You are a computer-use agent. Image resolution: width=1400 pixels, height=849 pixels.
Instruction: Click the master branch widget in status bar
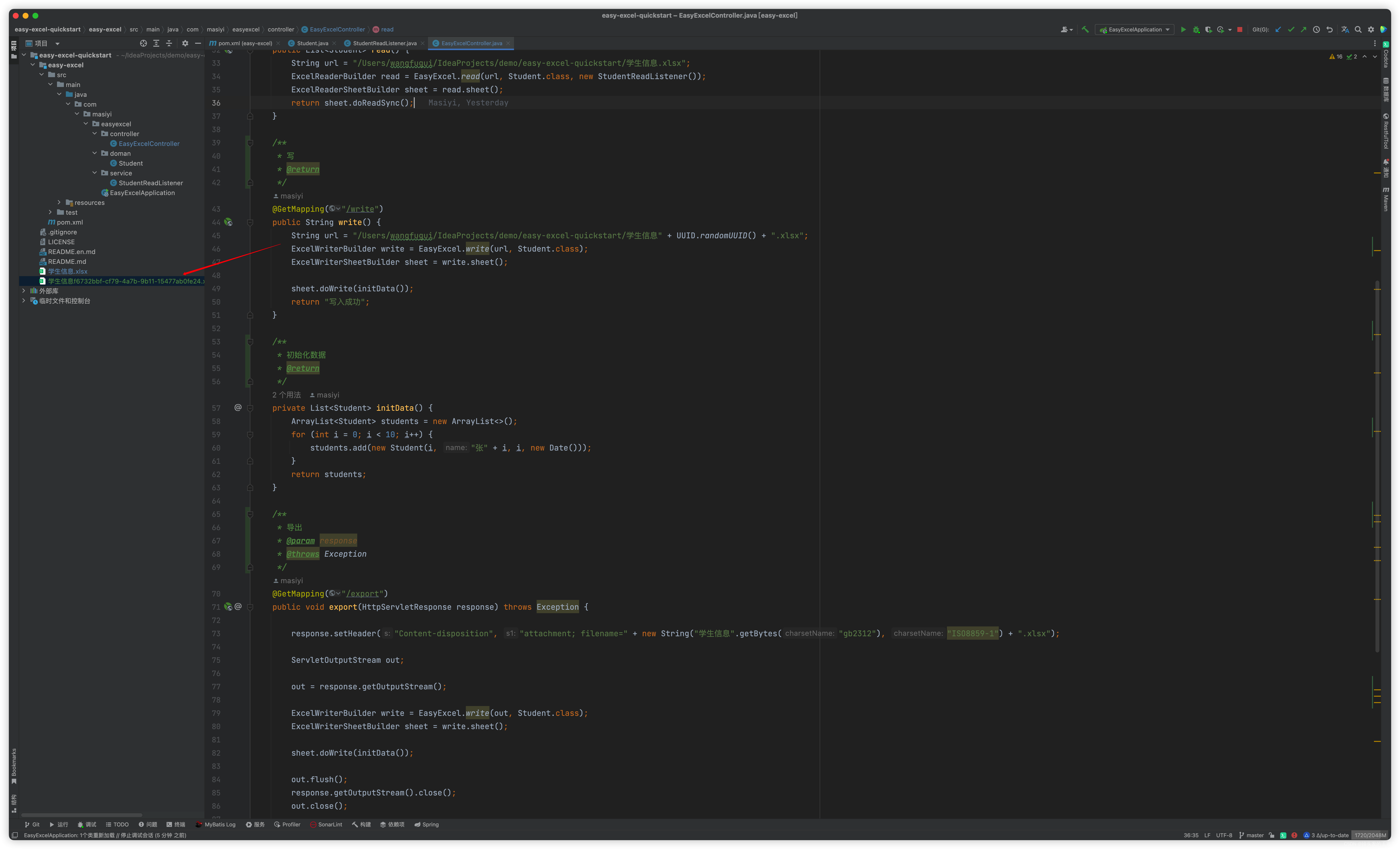pos(1252,835)
